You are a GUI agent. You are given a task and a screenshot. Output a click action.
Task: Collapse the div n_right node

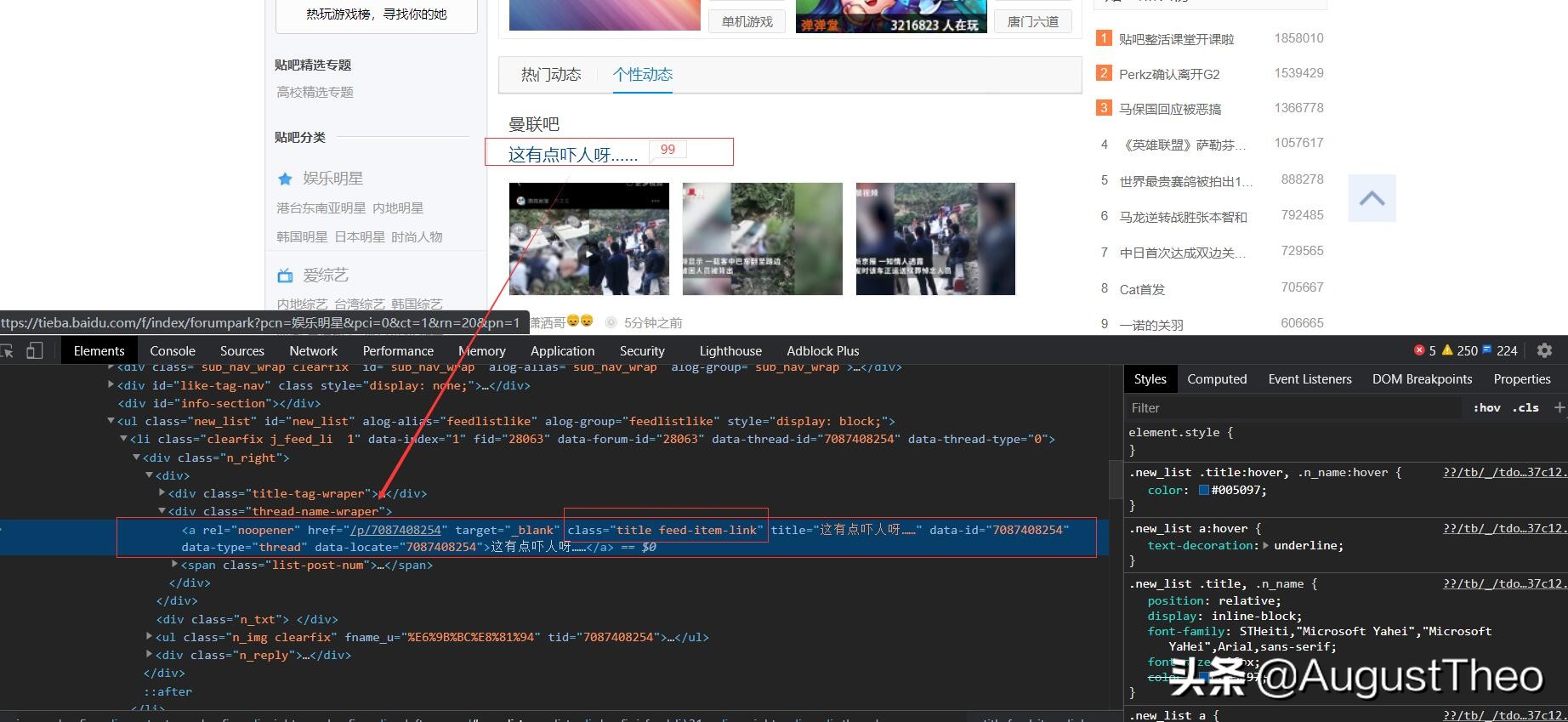136,458
